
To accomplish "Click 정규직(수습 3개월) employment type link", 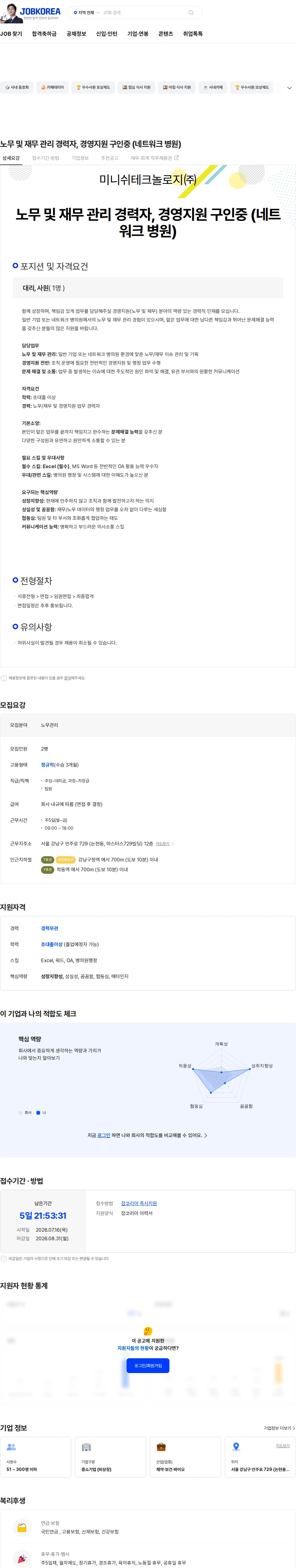I will [60, 765].
